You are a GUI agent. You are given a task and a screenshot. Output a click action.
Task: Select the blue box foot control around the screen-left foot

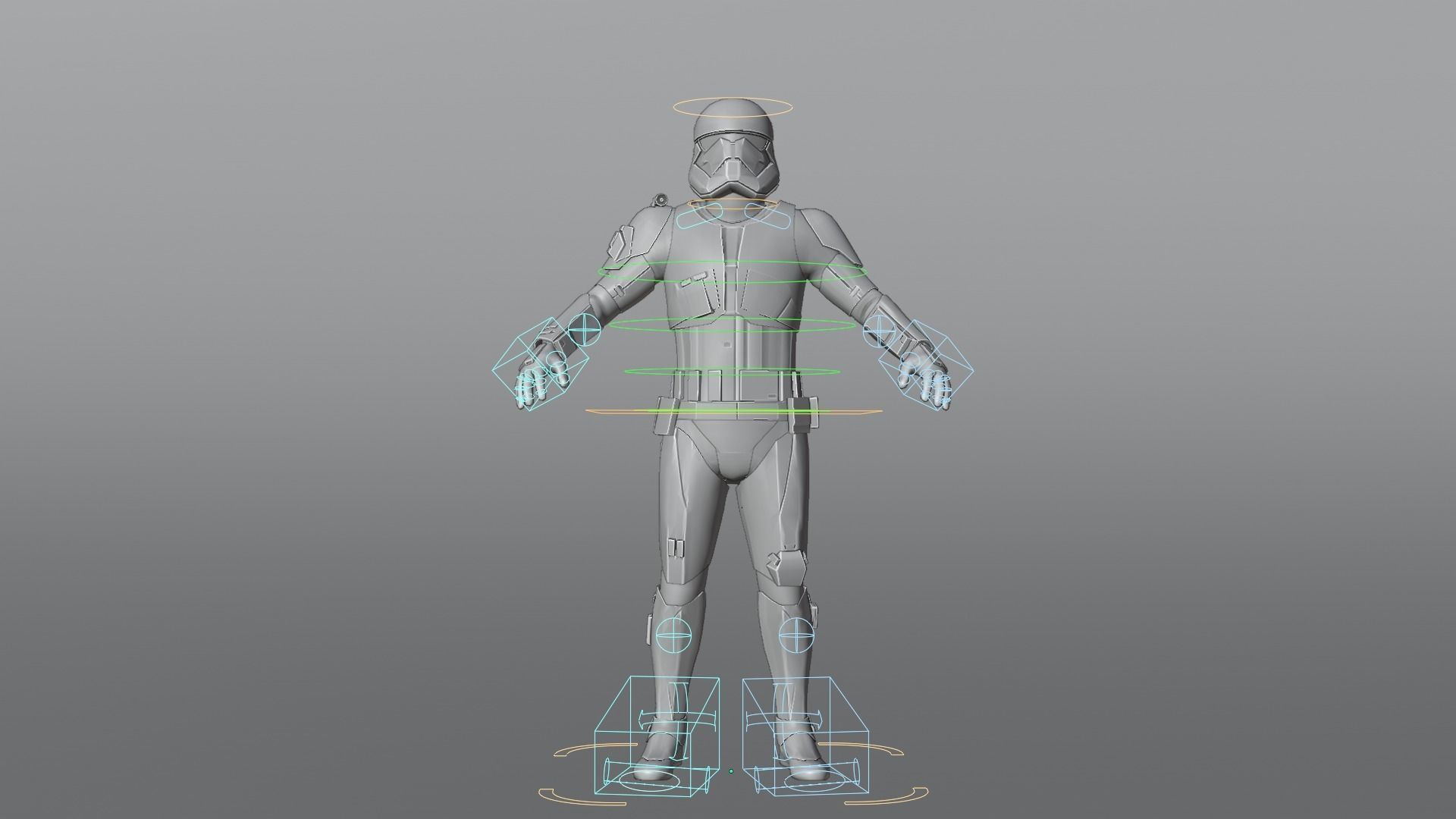click(657, 736)
